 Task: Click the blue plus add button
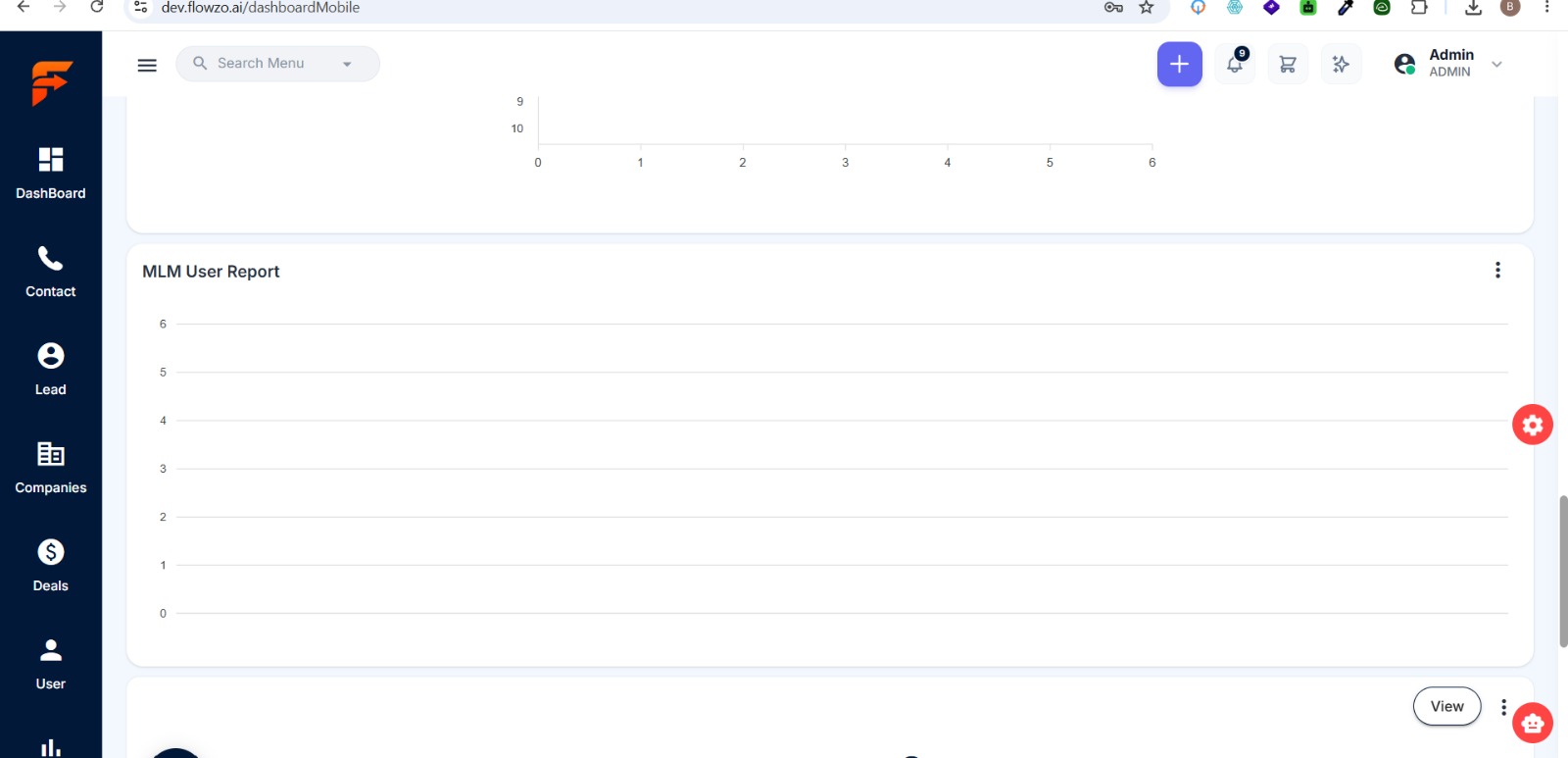pyautogui.click(x=1180, y=65)
